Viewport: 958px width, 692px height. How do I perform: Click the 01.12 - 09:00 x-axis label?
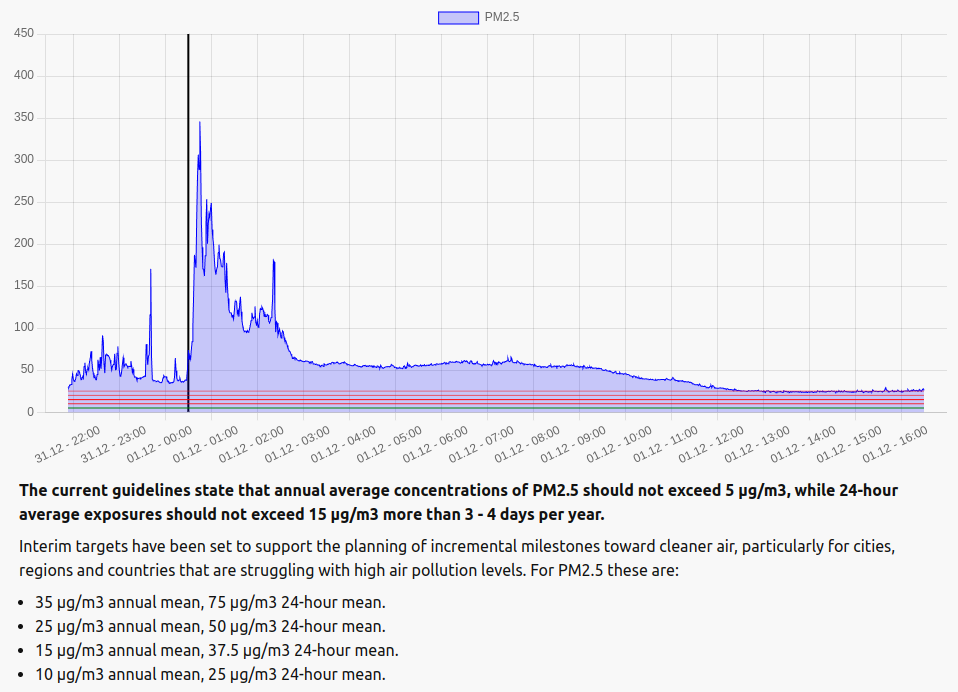coord(573,444)
